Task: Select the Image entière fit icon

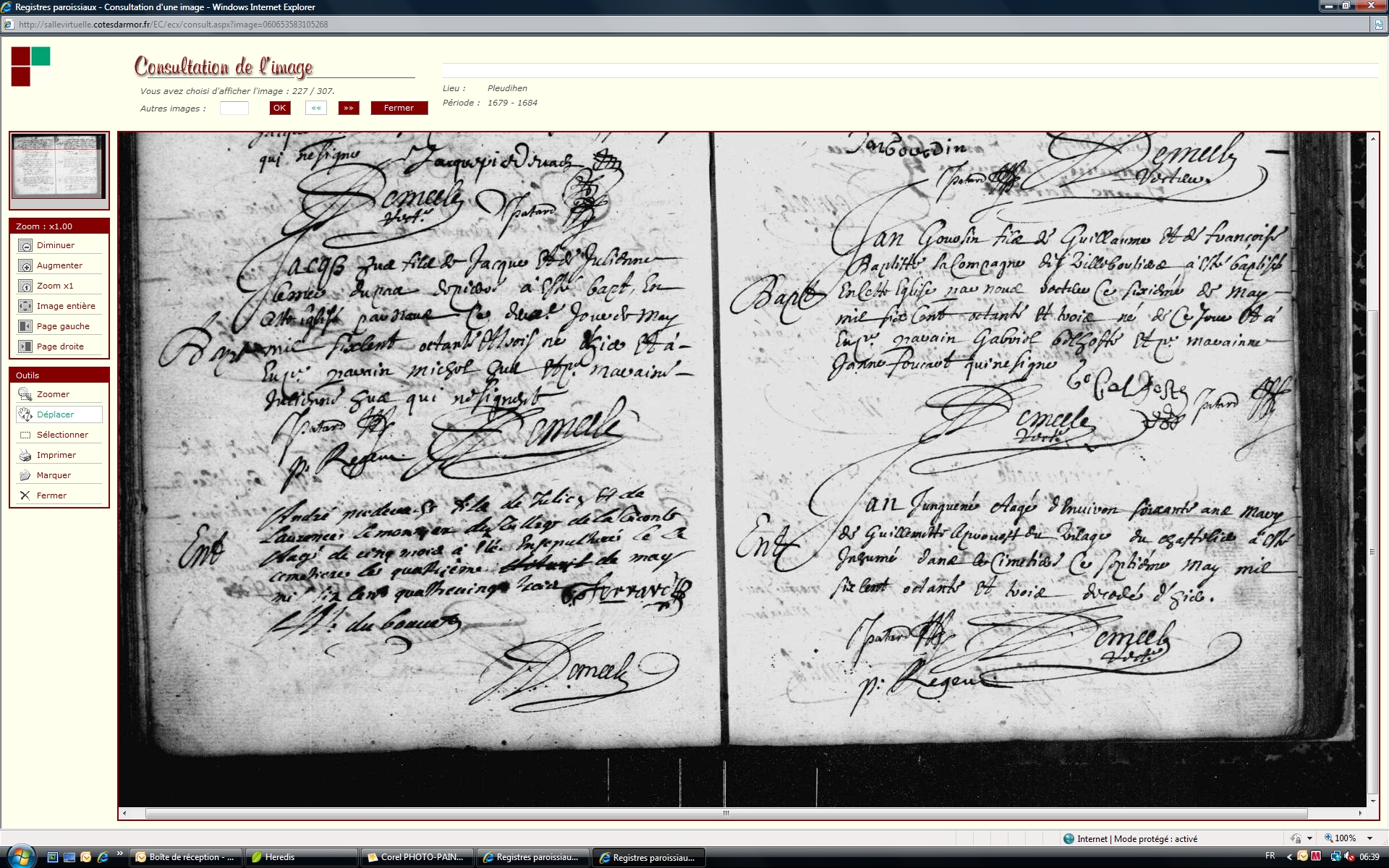Action: coord(25,306)
